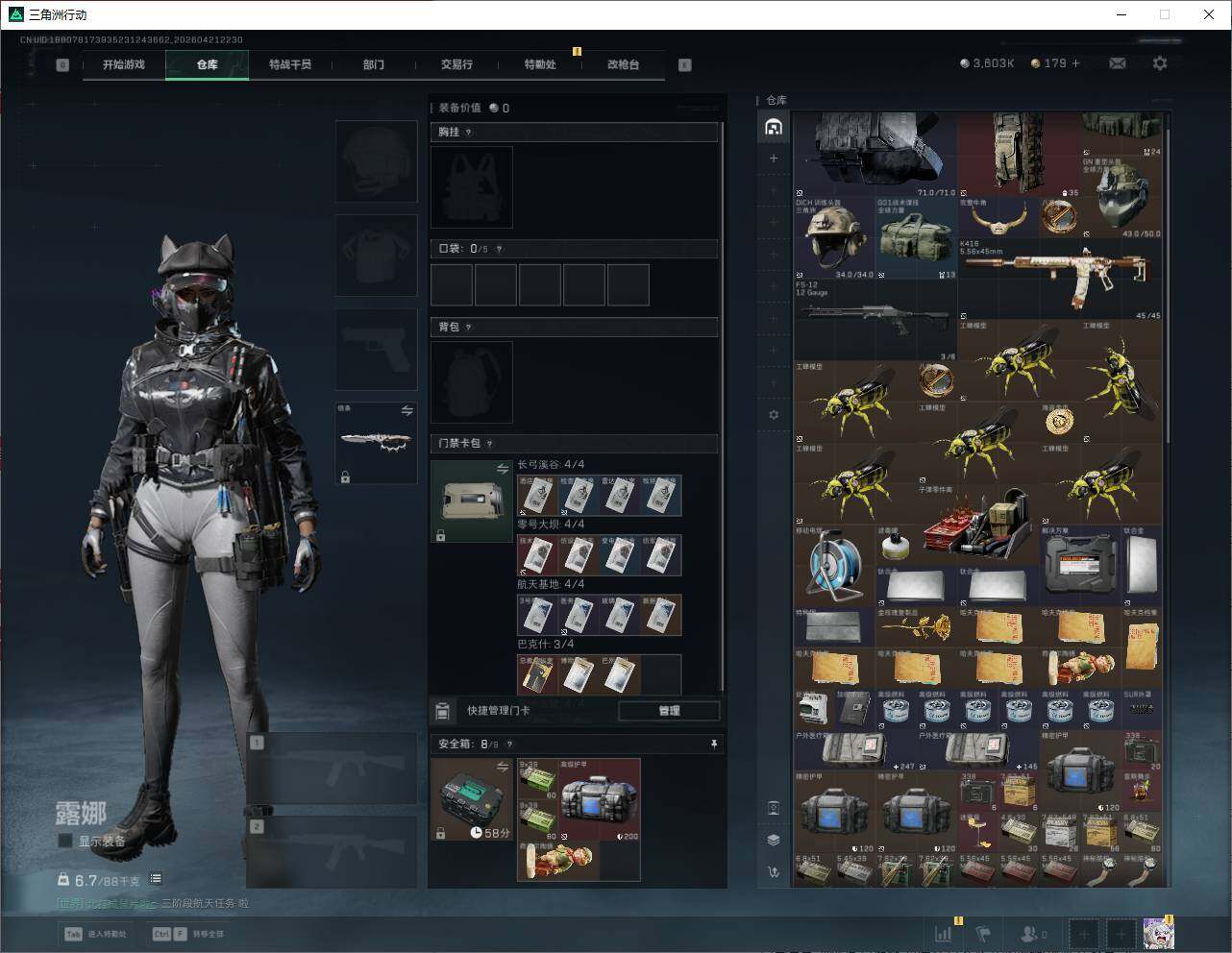Click the 管理 button
This screenshot has width=1232, height=953.
point(669,711)
